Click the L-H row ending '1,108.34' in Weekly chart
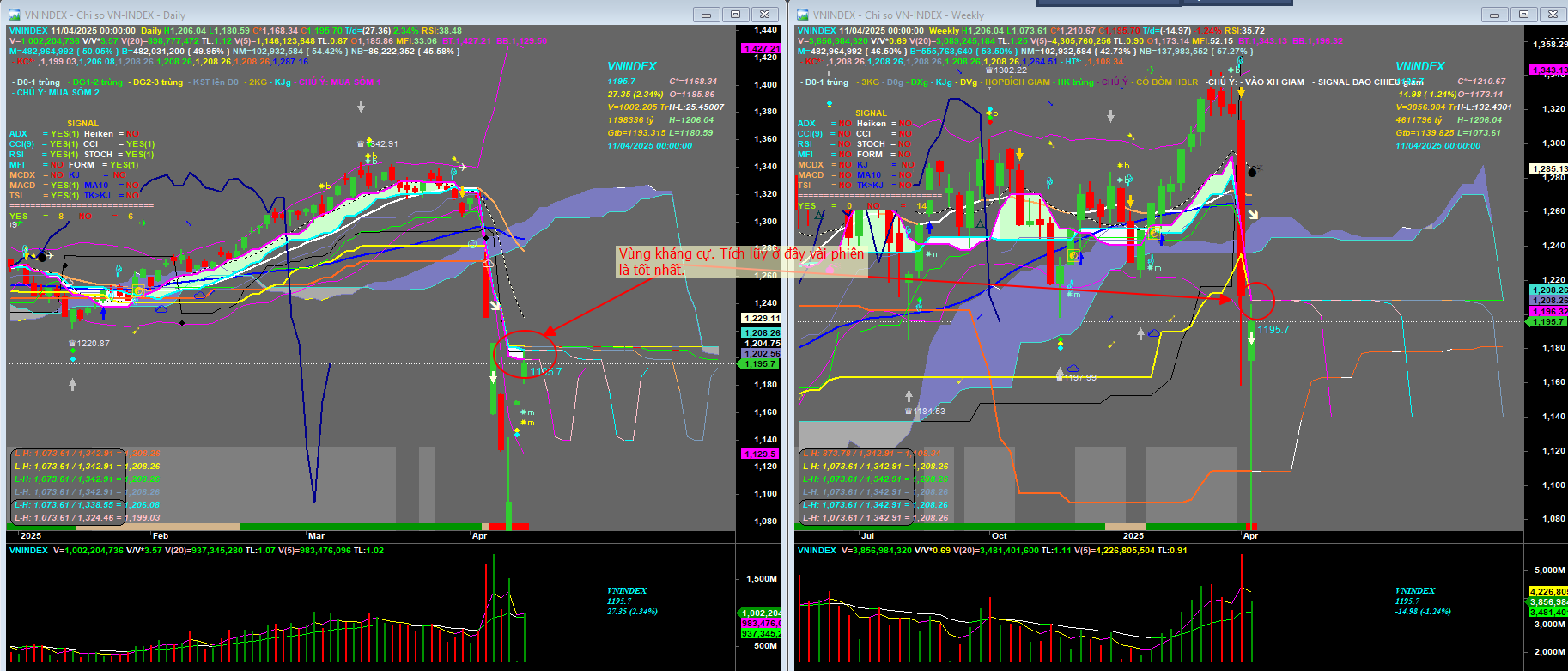 click(x=872, y=454)
